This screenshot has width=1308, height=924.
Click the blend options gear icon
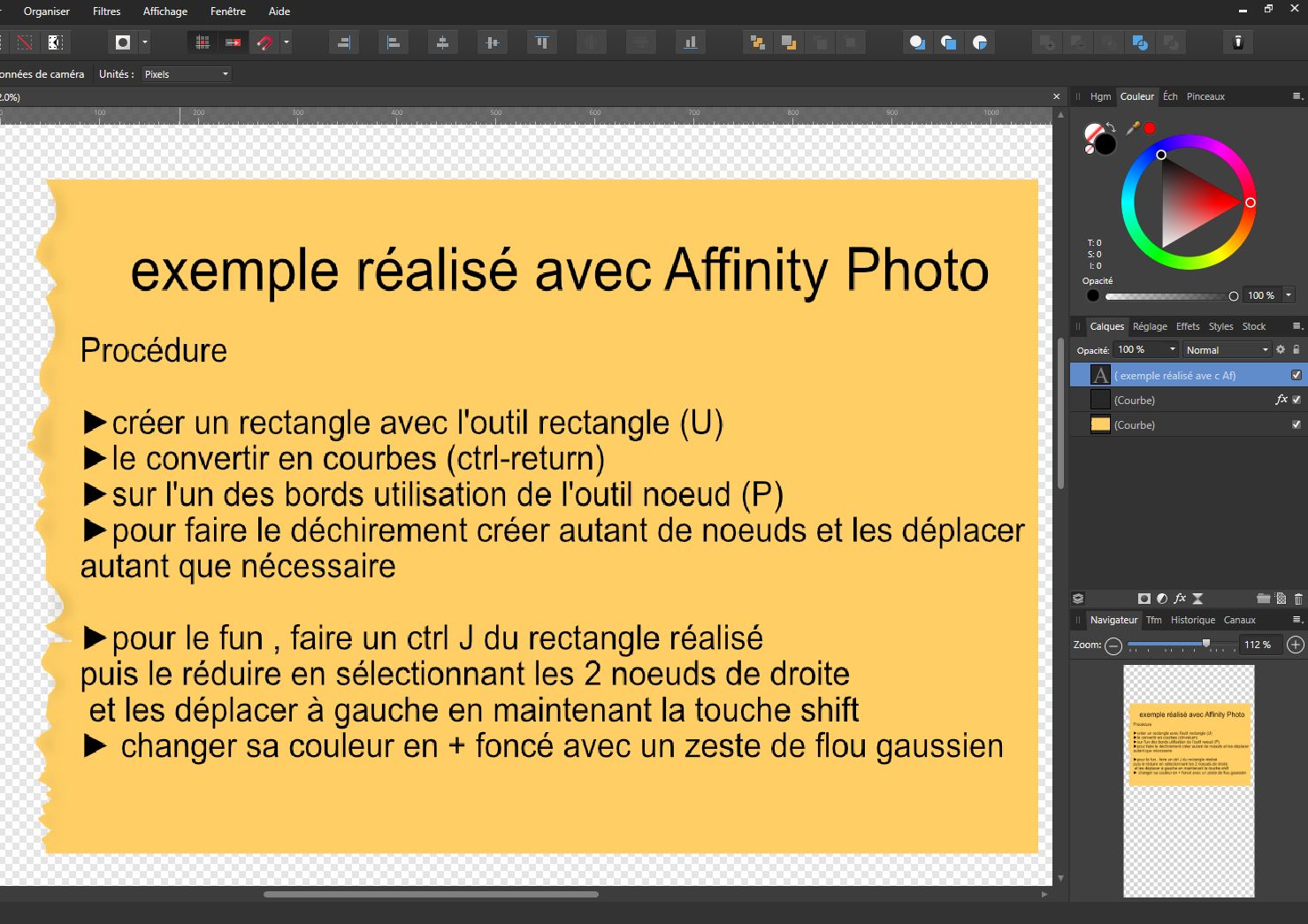pyautogui.click(x=1281, y=349)
